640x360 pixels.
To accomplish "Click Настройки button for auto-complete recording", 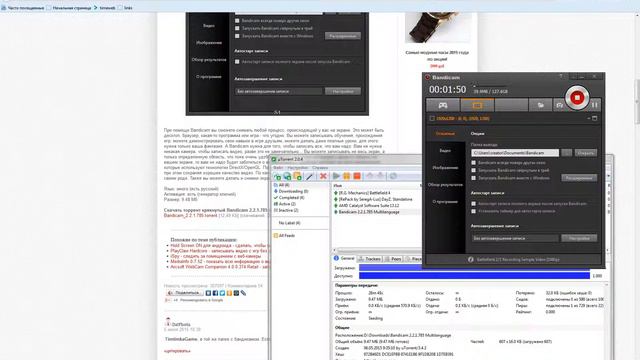I will click(579, 238).
